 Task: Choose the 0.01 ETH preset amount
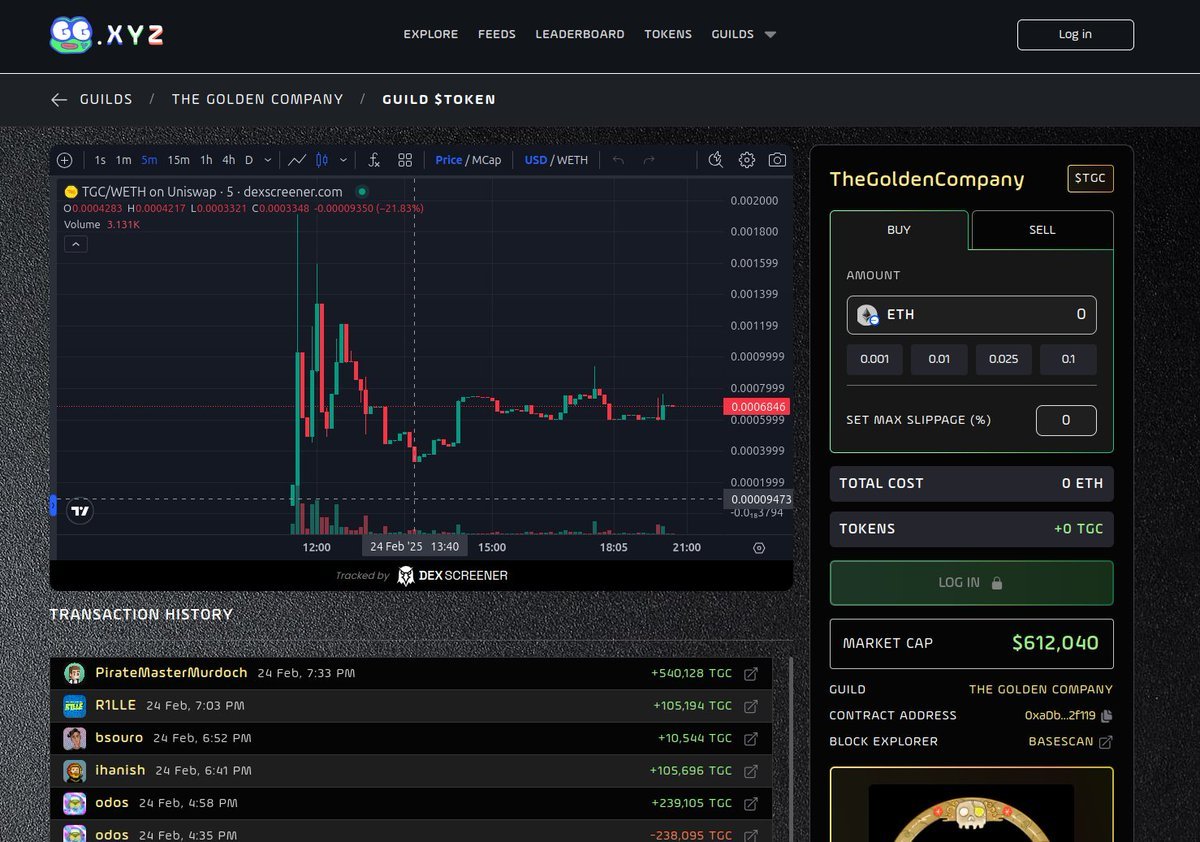(x=939, y=359)
